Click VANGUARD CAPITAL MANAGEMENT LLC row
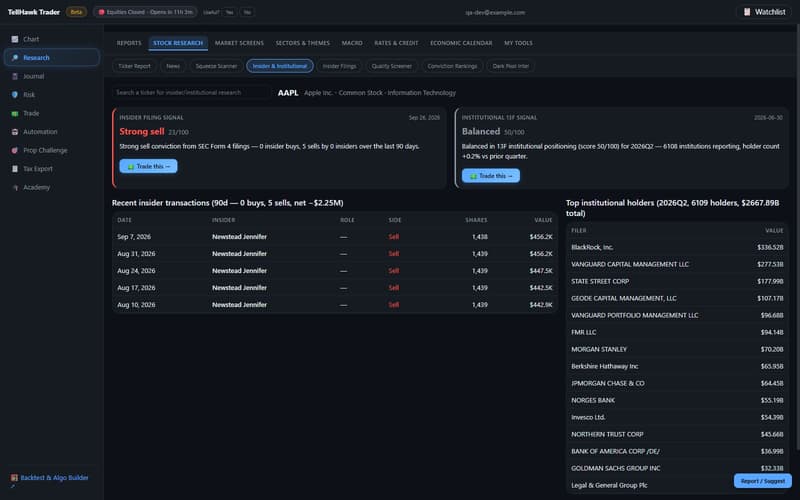This screenshot has width=800, height=500. pyautogui.click(x=677, y=264)
